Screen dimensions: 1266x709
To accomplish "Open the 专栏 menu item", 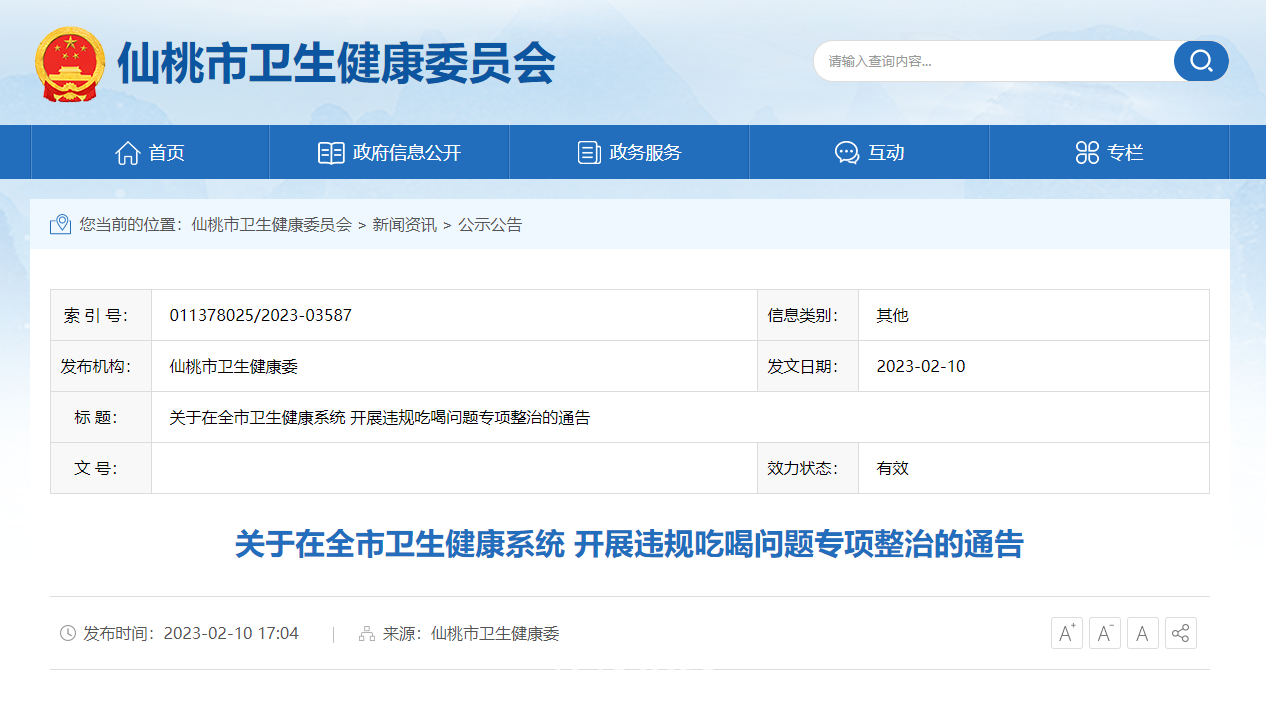I will pos(1110,153).
